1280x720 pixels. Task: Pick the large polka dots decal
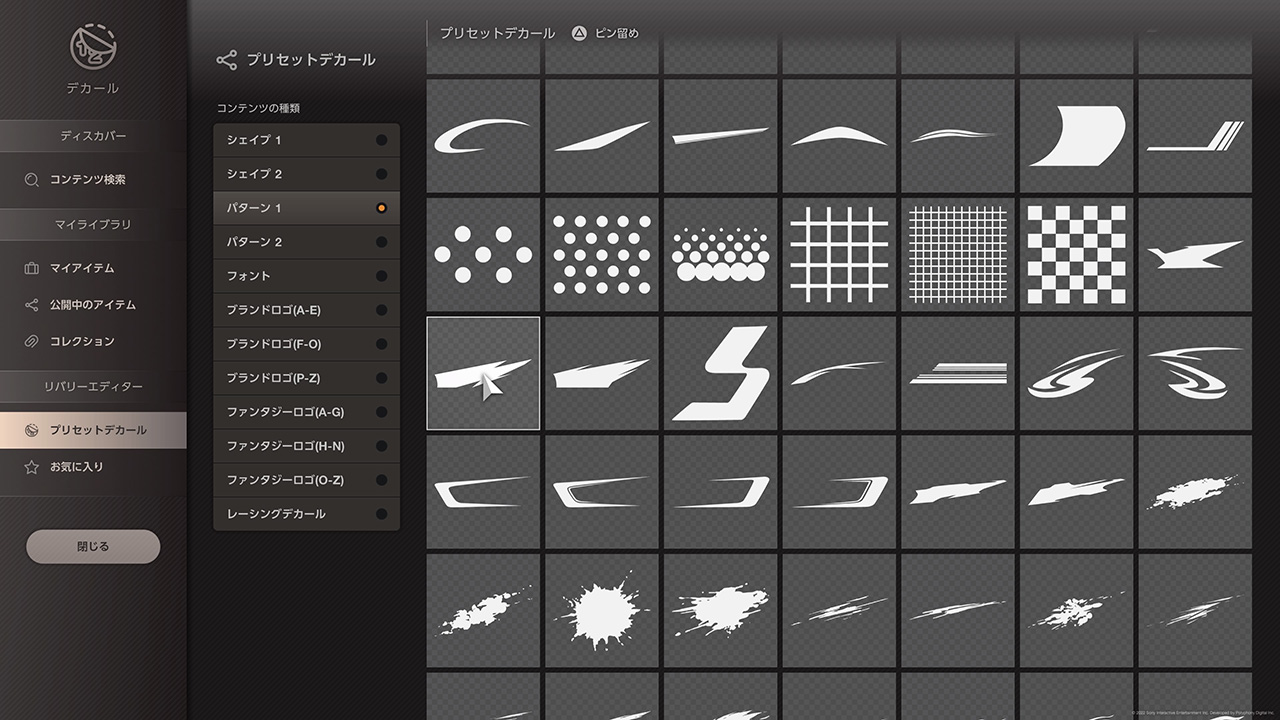[x=483, y=254]
